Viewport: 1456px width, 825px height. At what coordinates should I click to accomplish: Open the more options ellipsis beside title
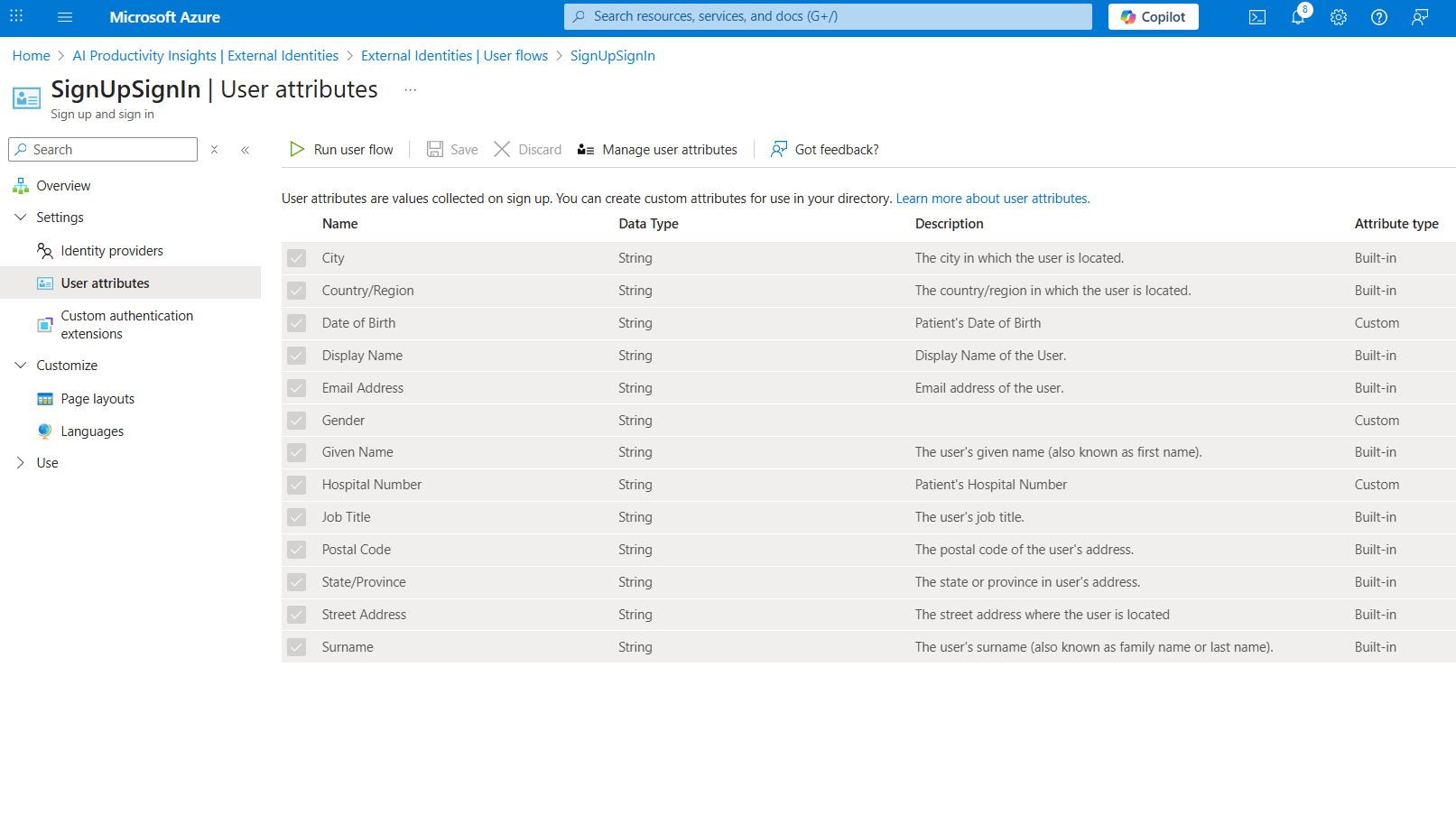point(411,90)
